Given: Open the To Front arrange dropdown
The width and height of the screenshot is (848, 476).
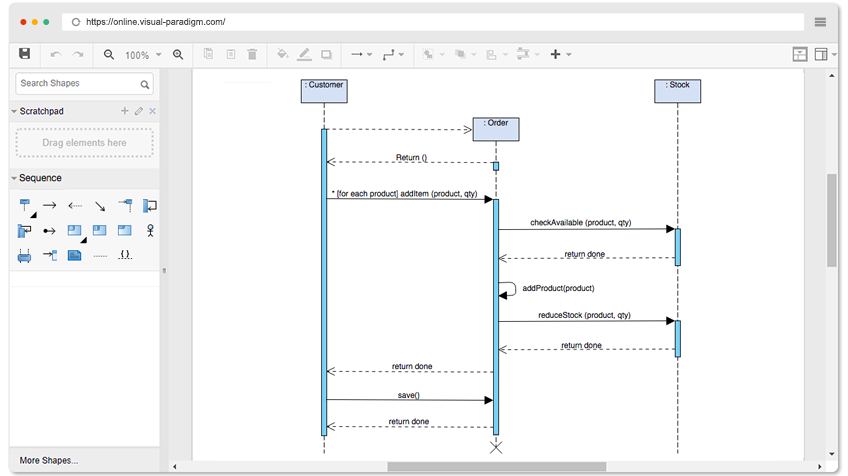Looking at the screenshot, I should click(434, 55).
